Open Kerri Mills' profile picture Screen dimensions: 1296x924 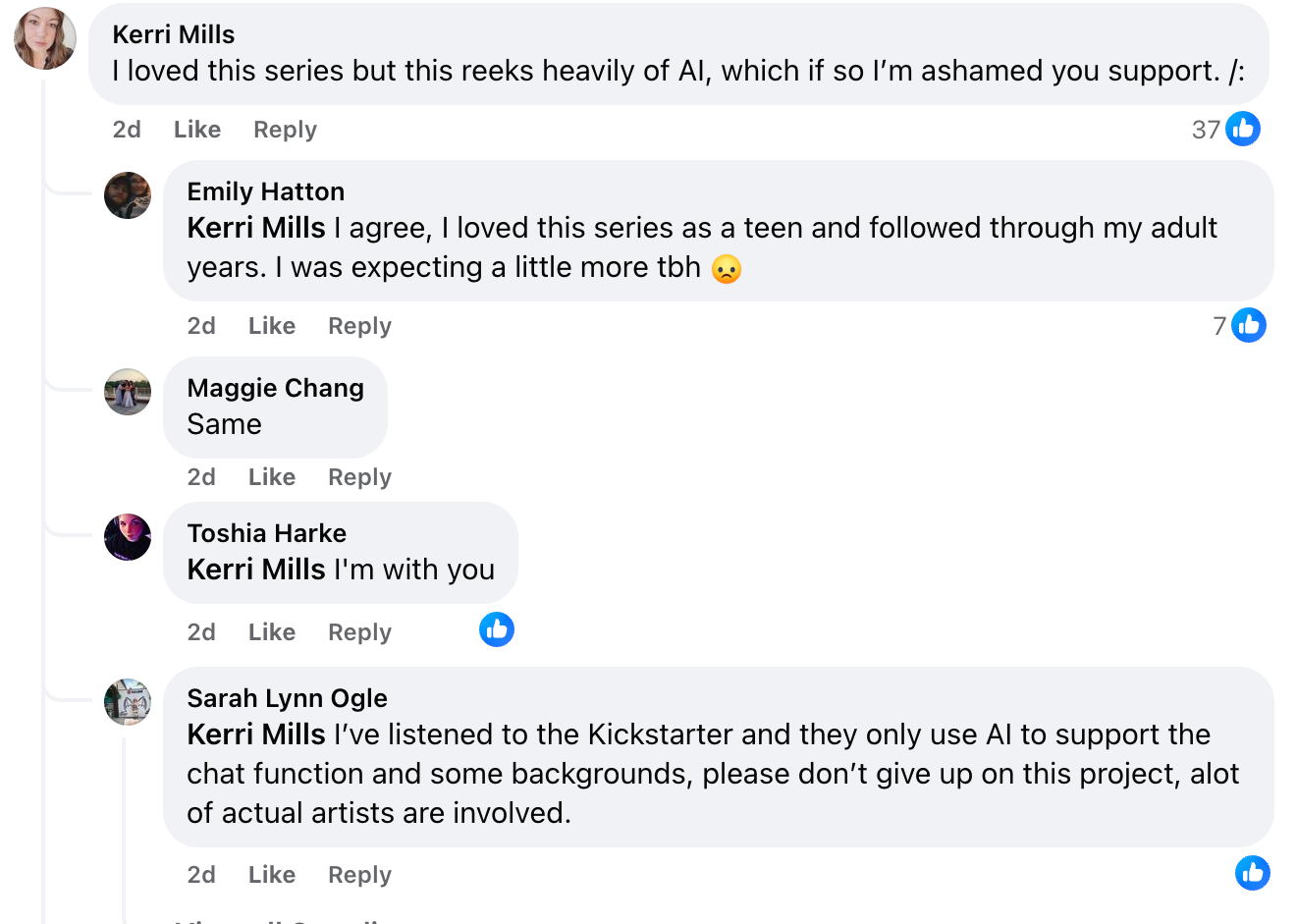pyautogui.click(x=45, y=39)
